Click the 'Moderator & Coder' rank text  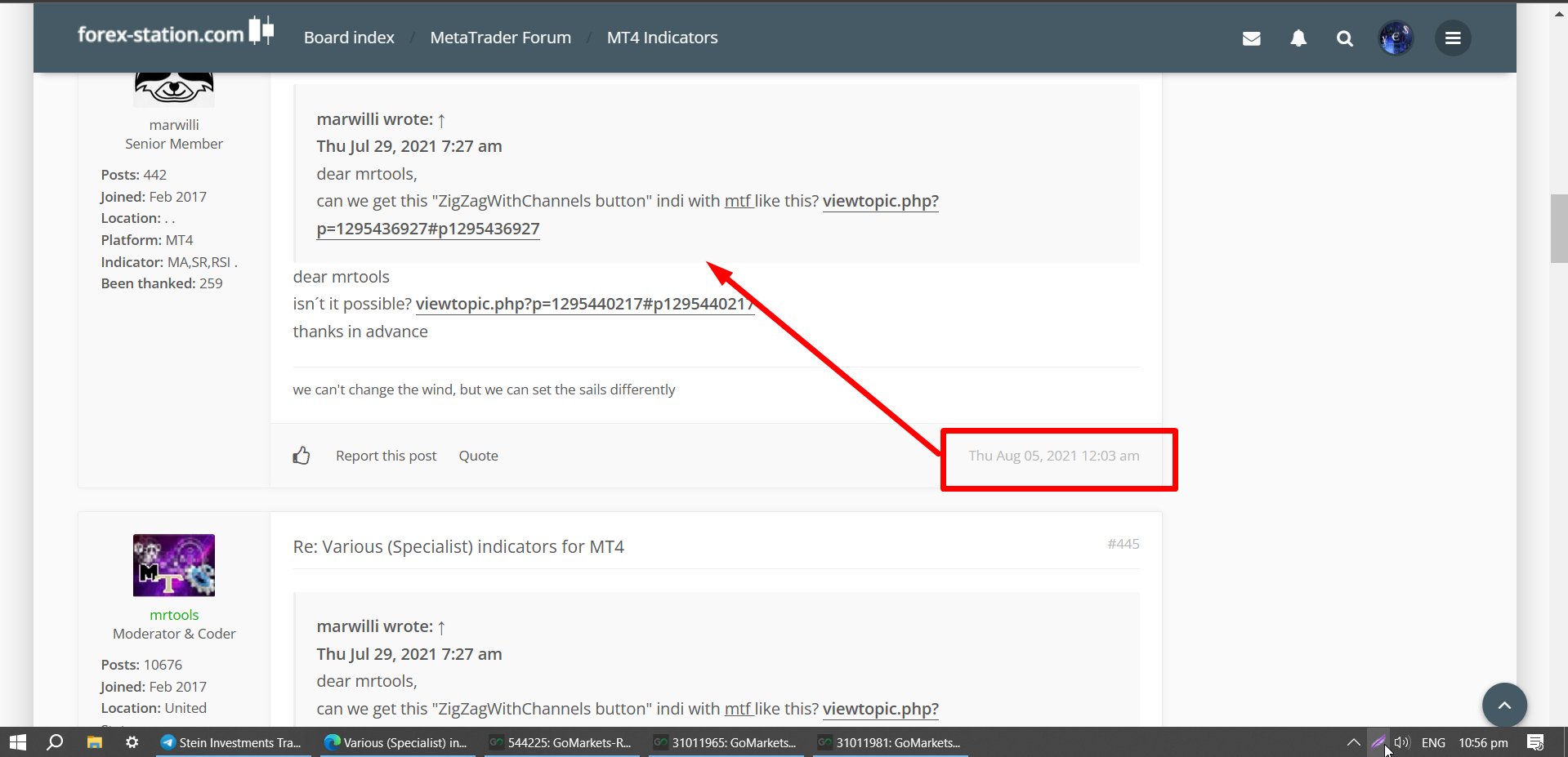click(174, 634)
